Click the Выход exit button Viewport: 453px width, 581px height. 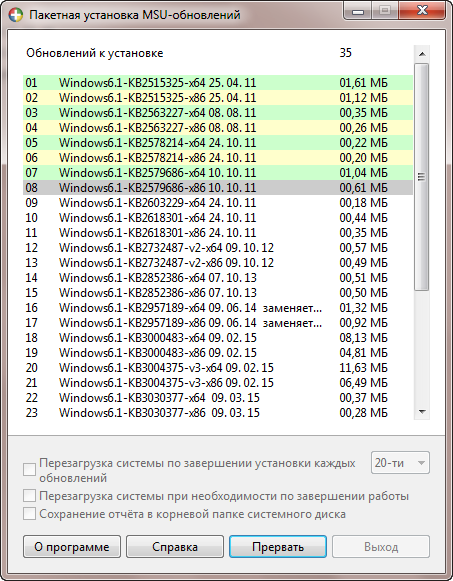point(381,547)
